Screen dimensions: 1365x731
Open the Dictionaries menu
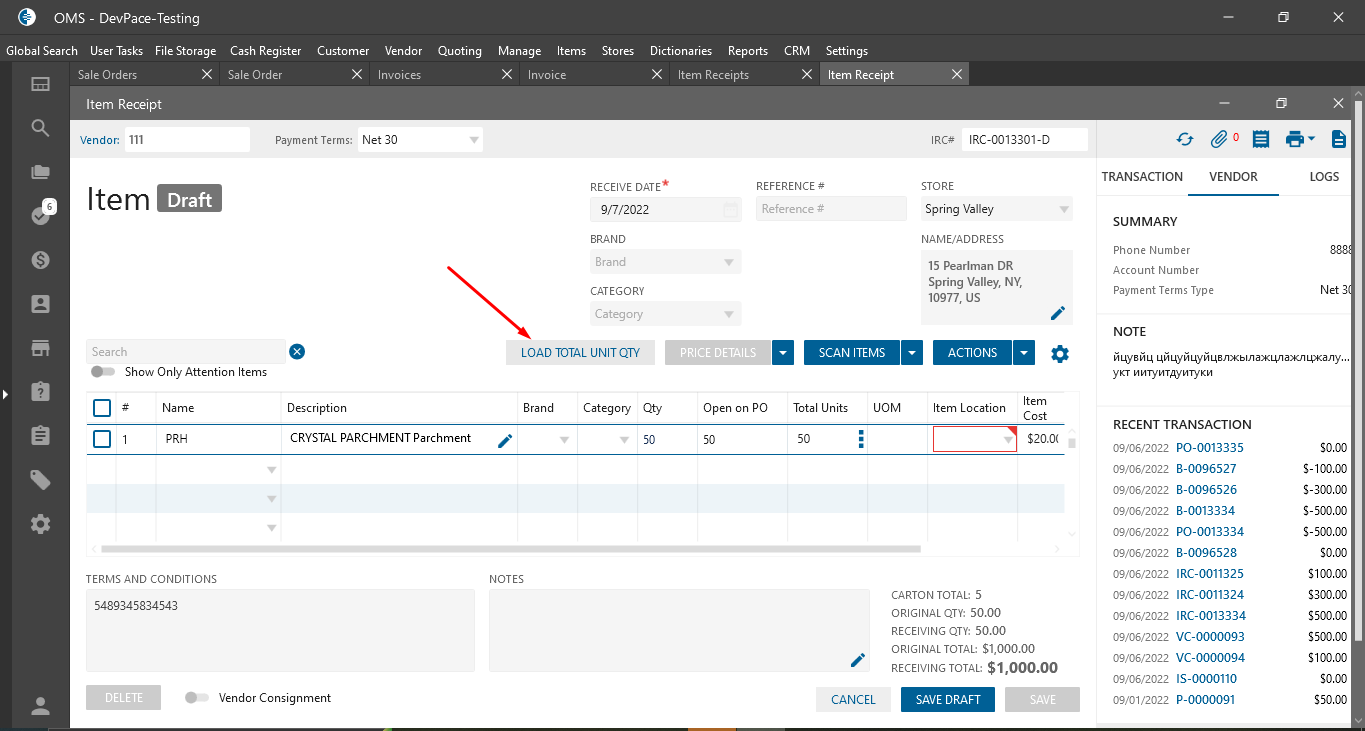pyautogui.click(x=680, y=51)
